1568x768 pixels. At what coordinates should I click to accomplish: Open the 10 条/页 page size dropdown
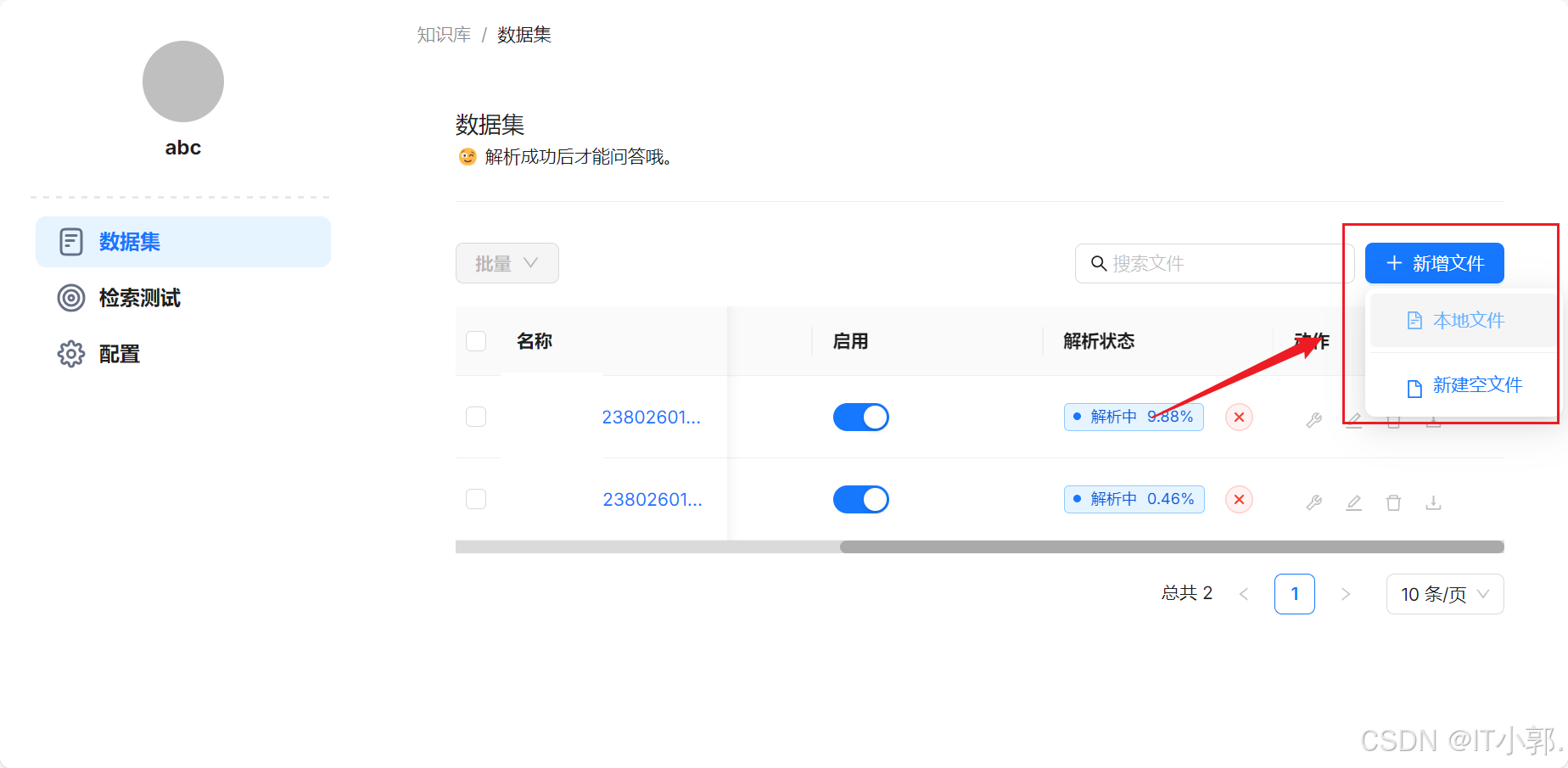[1444, 594]
